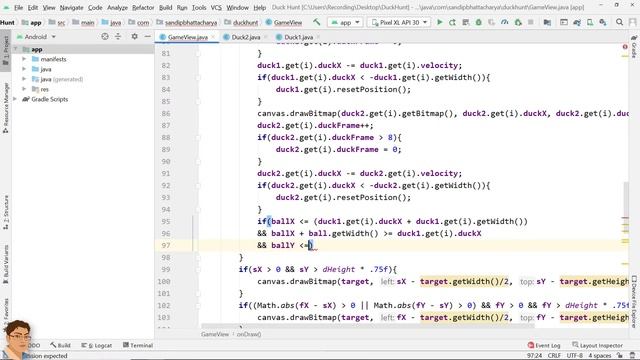Viewport: 640px width, 360px height.
Task: Close the GameView.java tab
Action: pyautogui.click(x=213, y=37)
